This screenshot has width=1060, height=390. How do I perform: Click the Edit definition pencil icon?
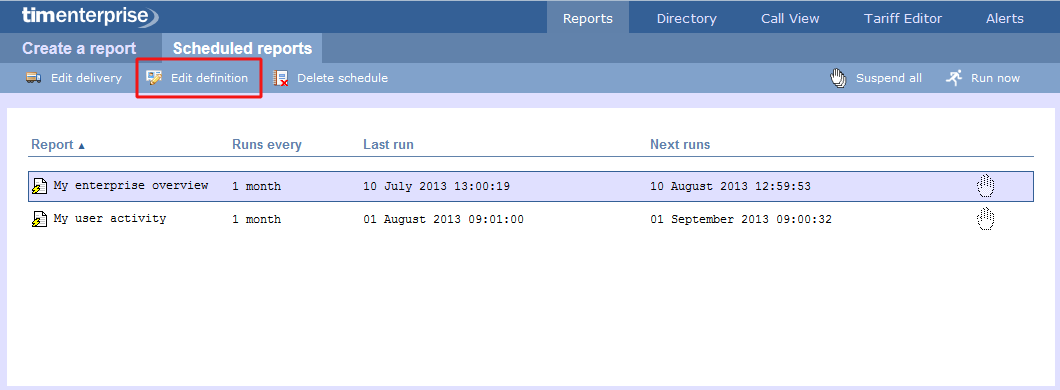click(x=154, y=78)
